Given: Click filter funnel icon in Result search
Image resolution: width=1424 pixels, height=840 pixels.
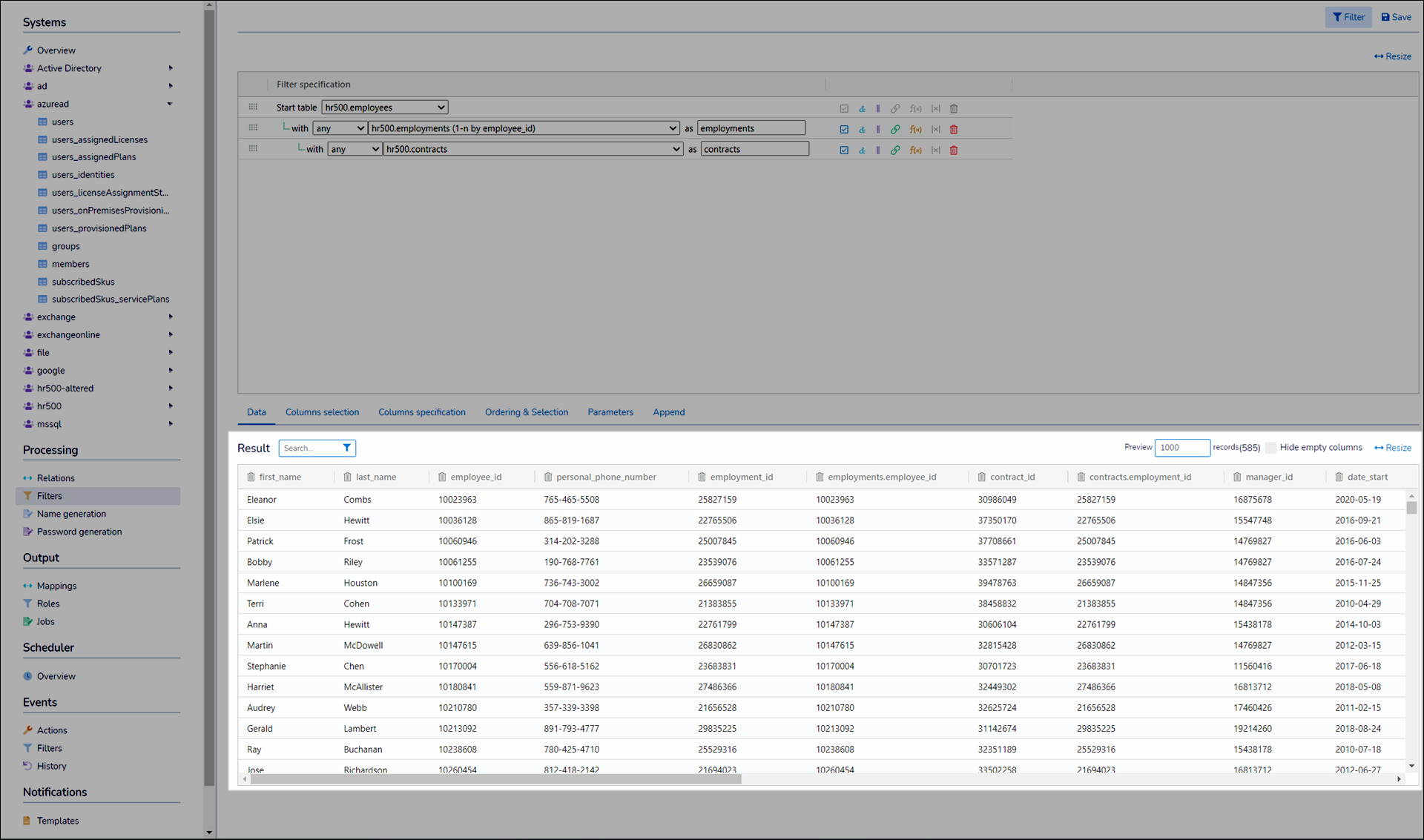Looking at the screenshot, I should pyautogui.click(x=346, y=448).
